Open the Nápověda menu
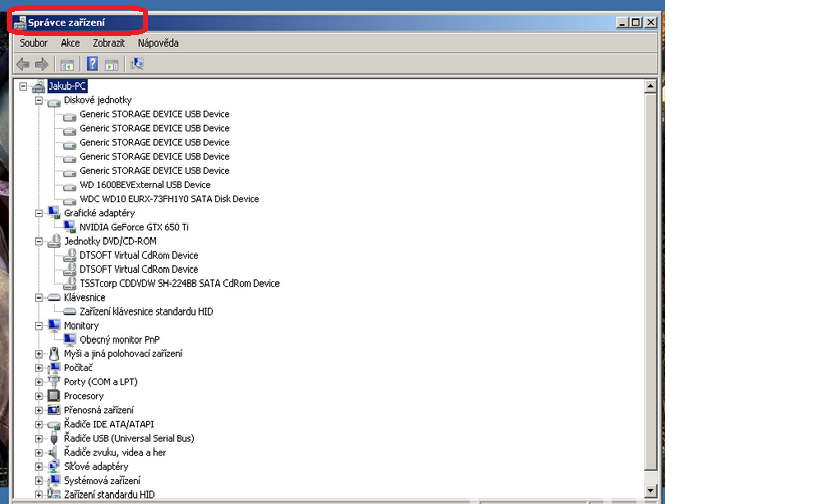The image size is (819, 504). (158, 43)
